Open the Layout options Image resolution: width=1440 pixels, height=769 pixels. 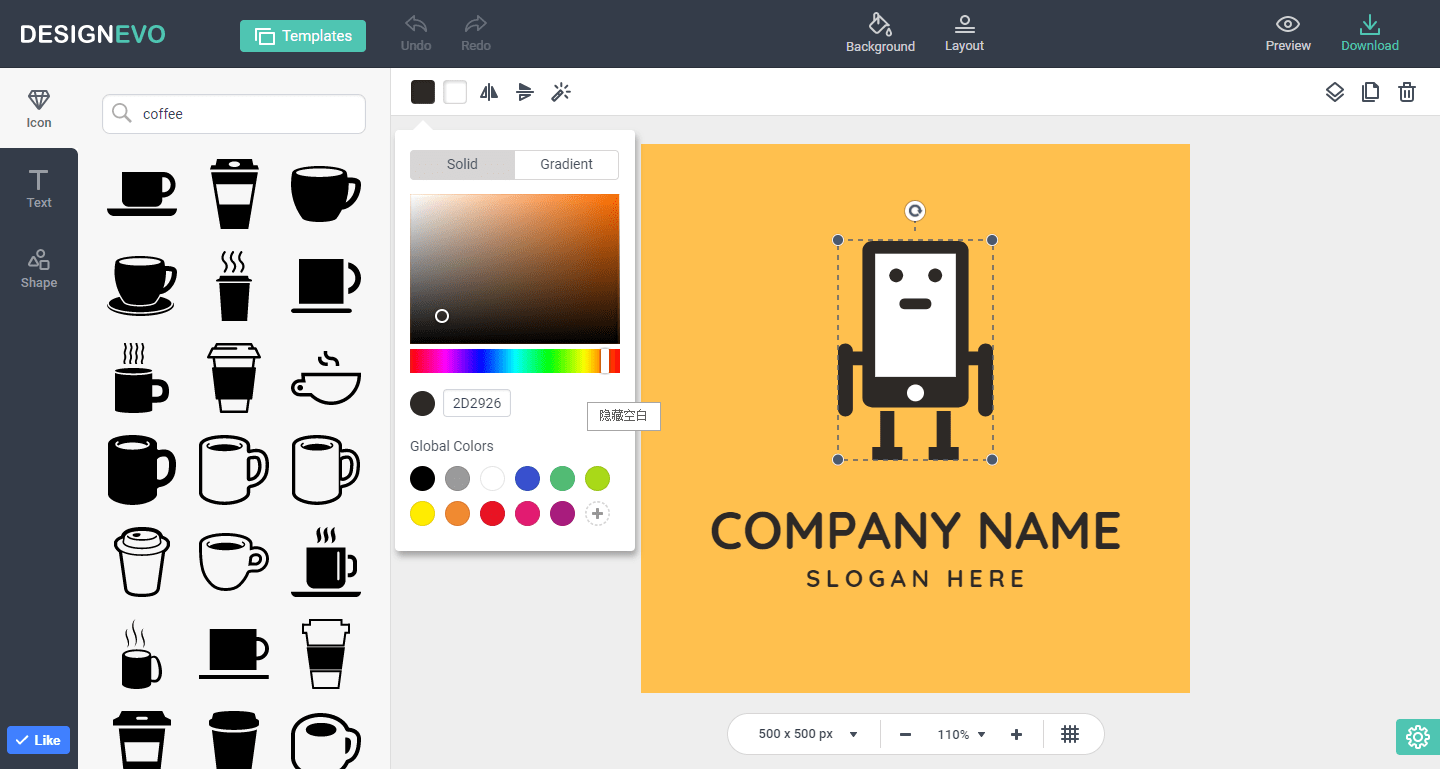963,33
